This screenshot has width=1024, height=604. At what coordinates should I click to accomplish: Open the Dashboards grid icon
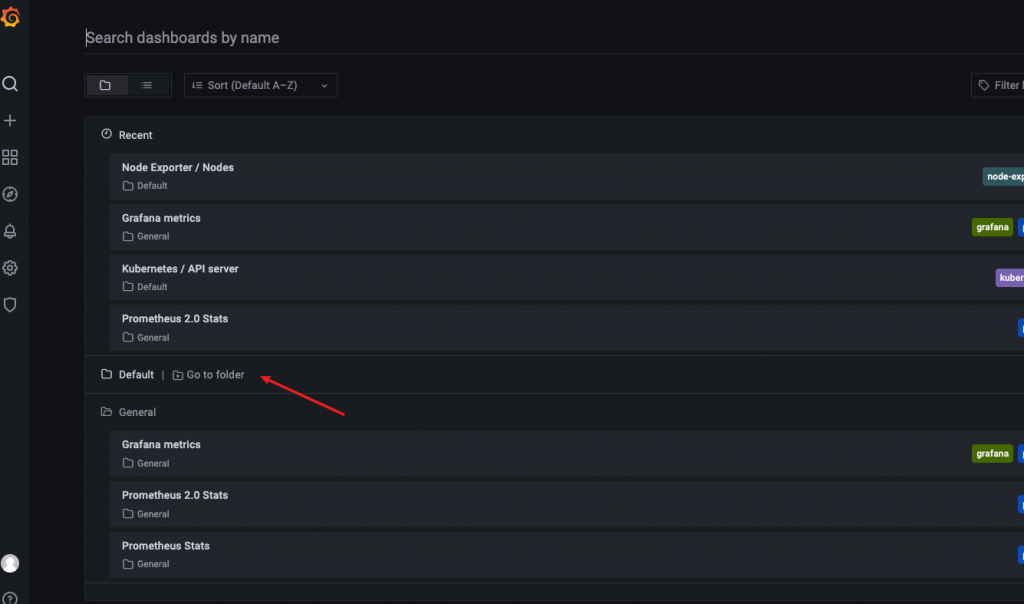click(x=10, y=157)
